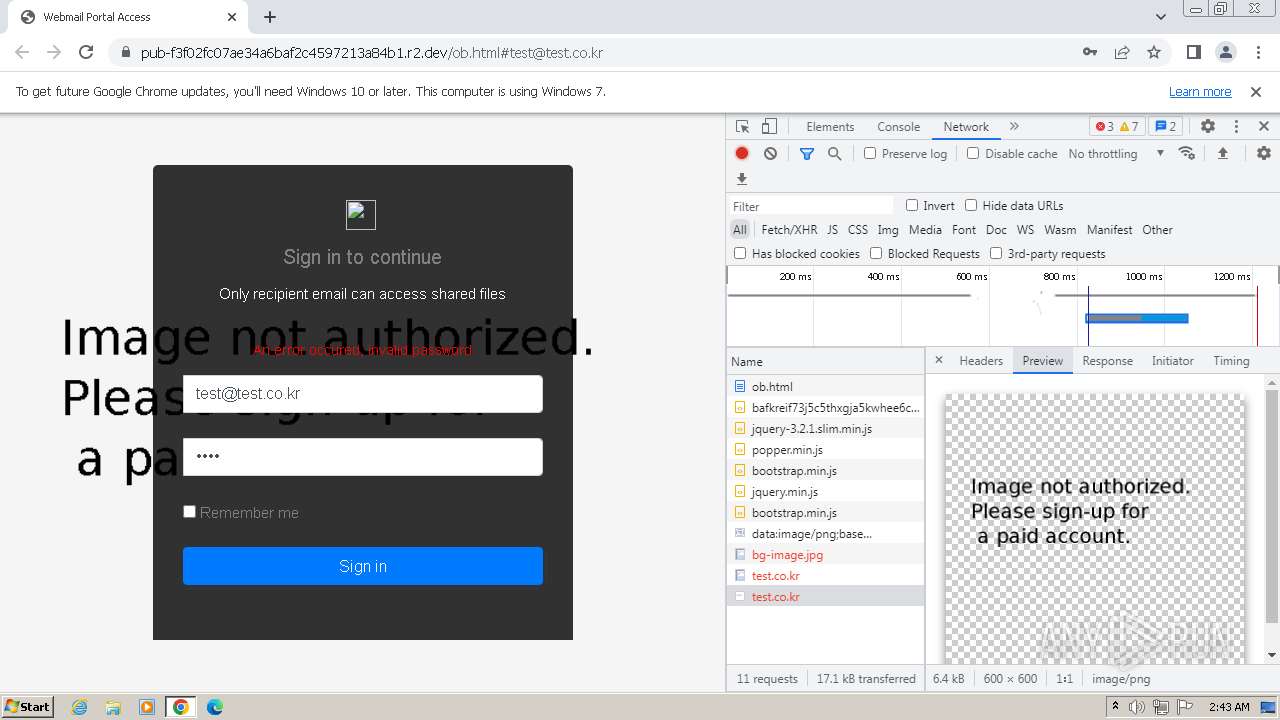1280x720 pixels.
Task: Open network conditions wifi icon
Action: click(1187, 153)
